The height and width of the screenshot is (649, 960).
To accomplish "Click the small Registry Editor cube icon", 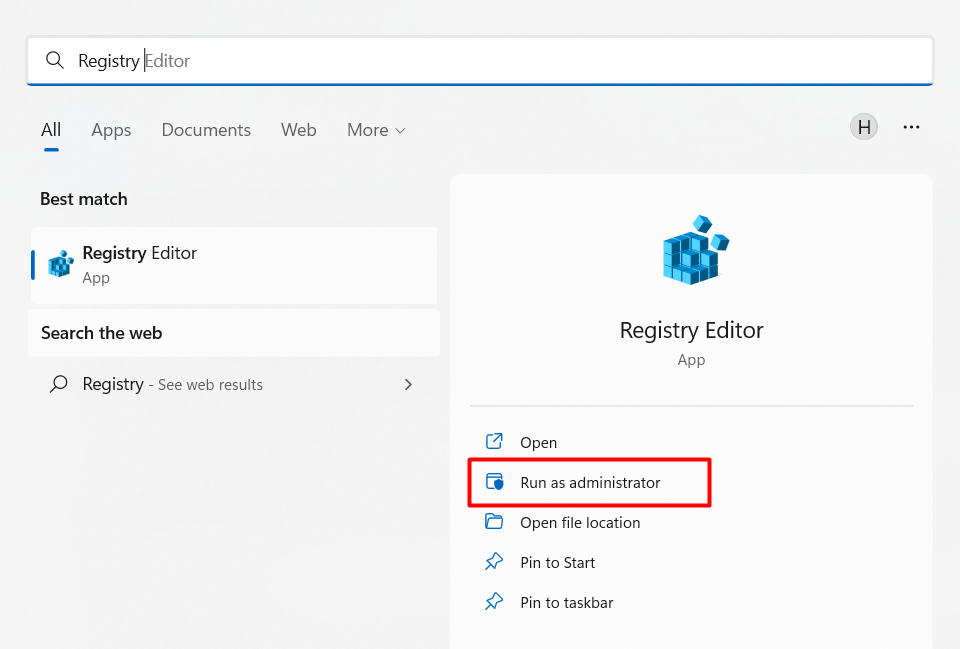I will [61, 265].
